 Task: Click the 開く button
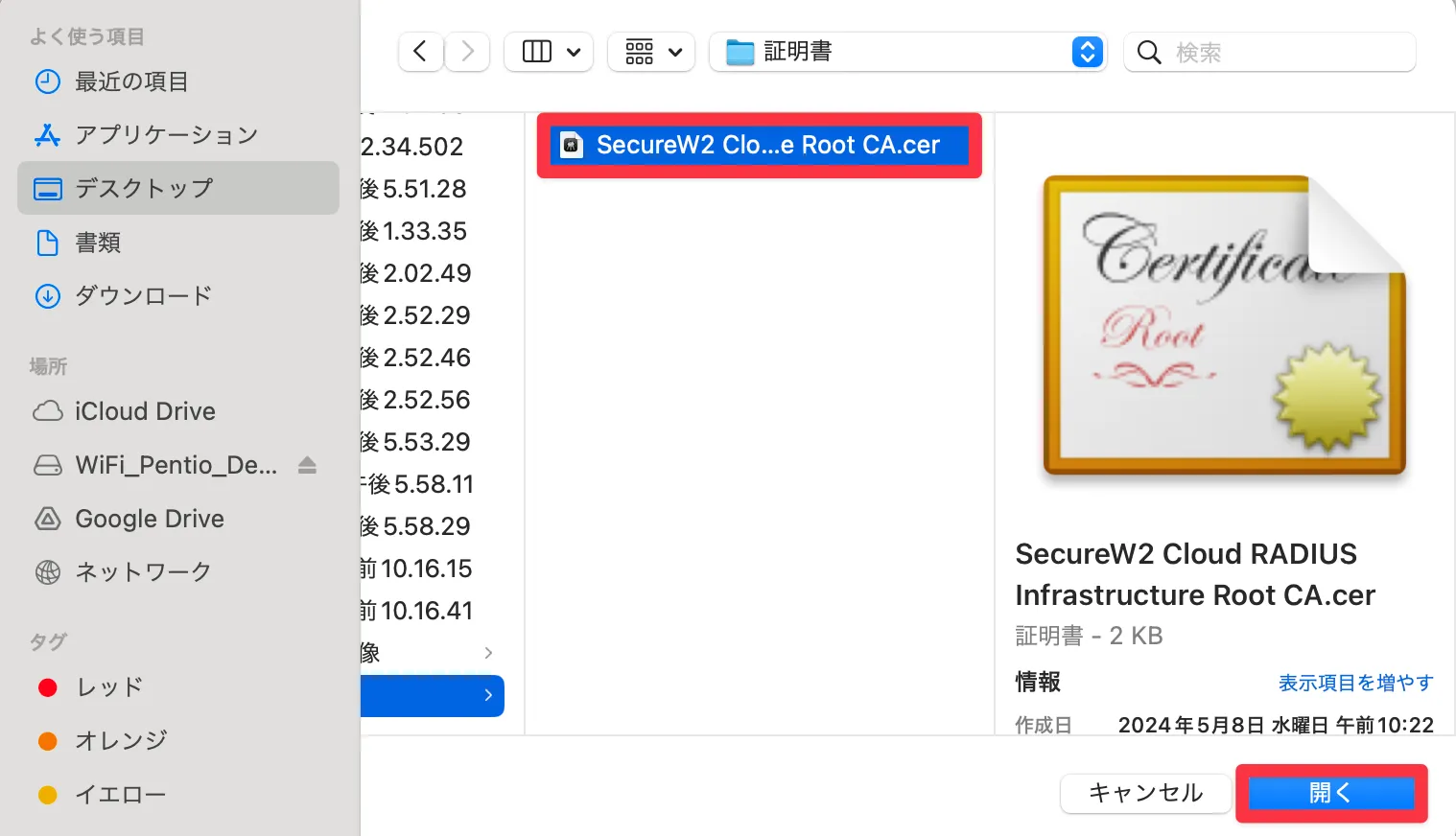pyautogui.click(x=1331, y=793)
